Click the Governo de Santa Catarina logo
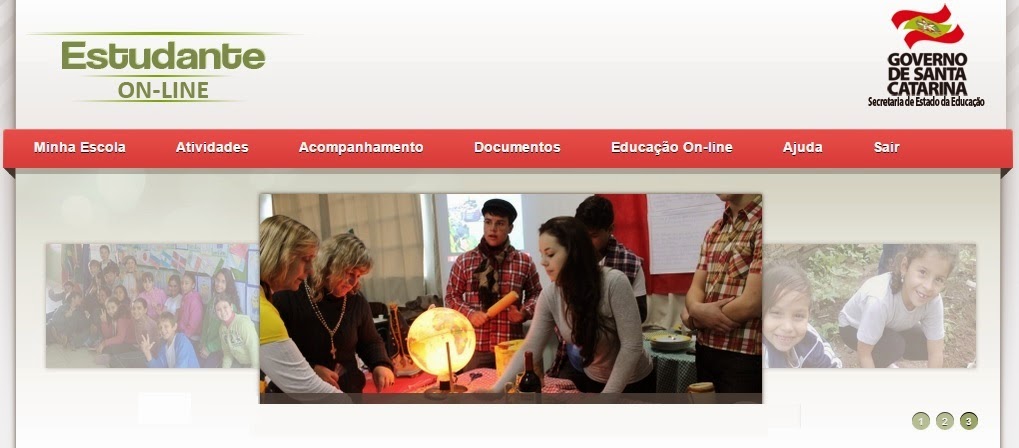Viewport: 1019px width, 448px height. pyautogui.click(x=927, y=56)
